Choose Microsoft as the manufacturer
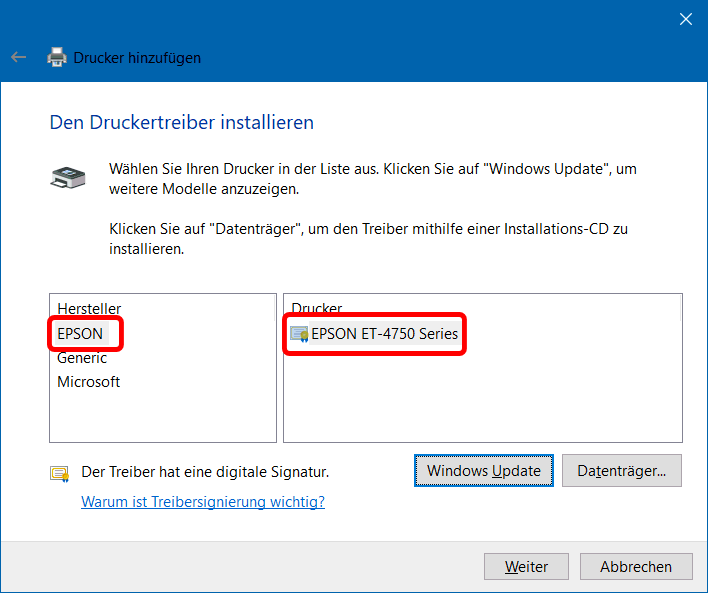The width and height of the screenshot is (708, 593). pos(89,382)
